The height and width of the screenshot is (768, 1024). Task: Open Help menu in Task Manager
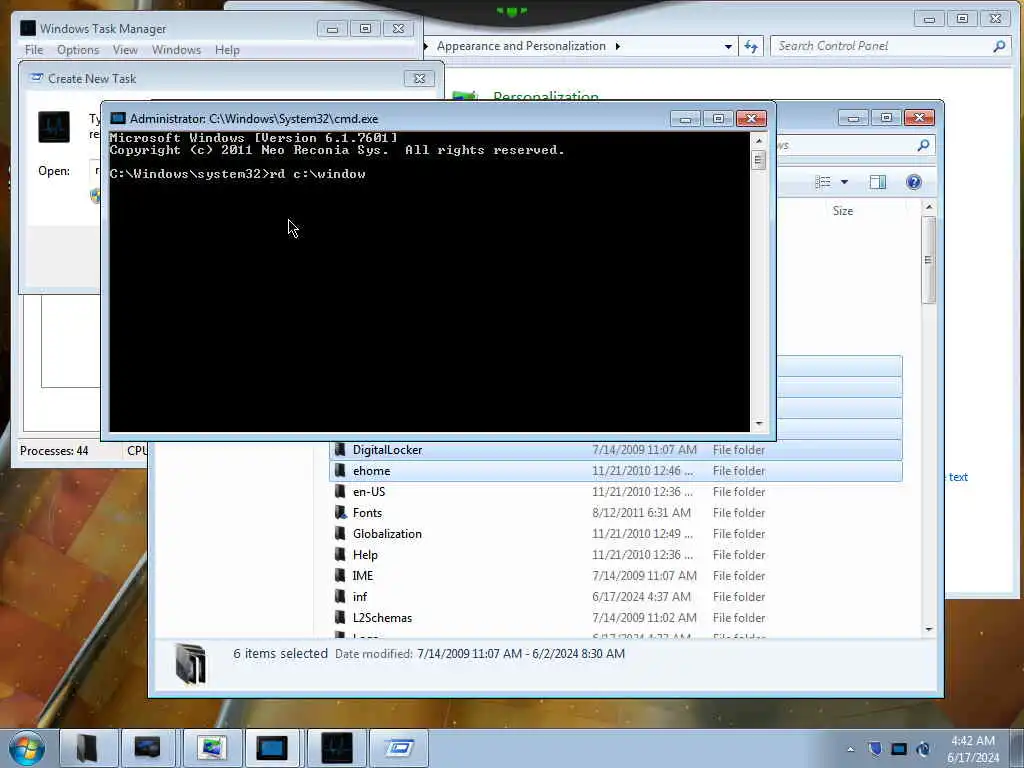coord(227,50)
